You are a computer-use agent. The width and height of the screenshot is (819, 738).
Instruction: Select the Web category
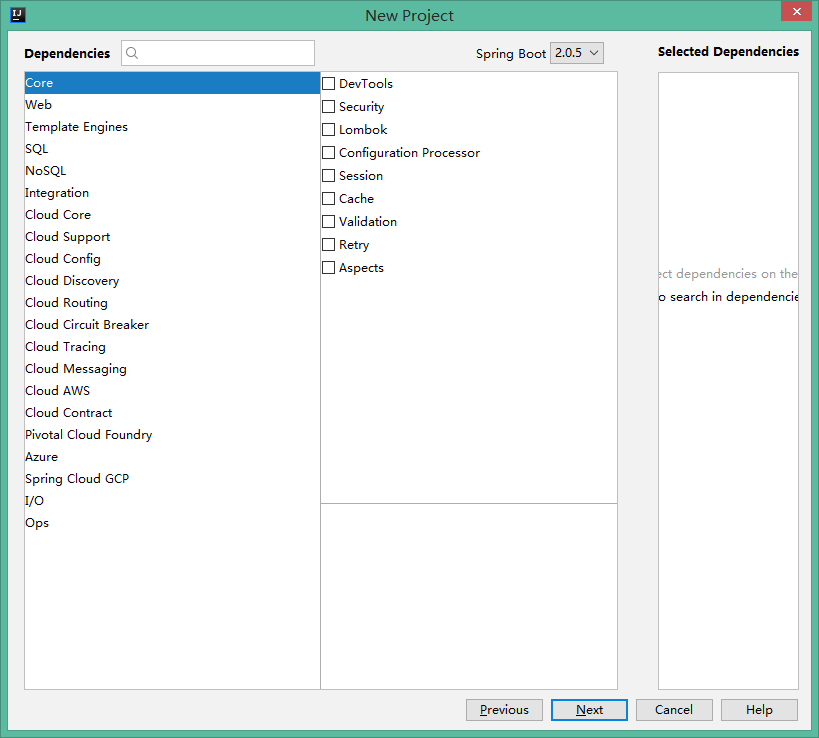coord(172,105)
